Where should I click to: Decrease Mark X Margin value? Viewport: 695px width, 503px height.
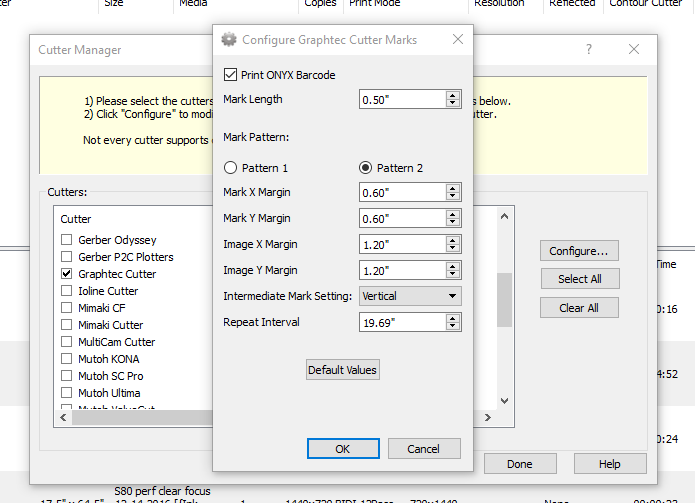pos(453,196)
